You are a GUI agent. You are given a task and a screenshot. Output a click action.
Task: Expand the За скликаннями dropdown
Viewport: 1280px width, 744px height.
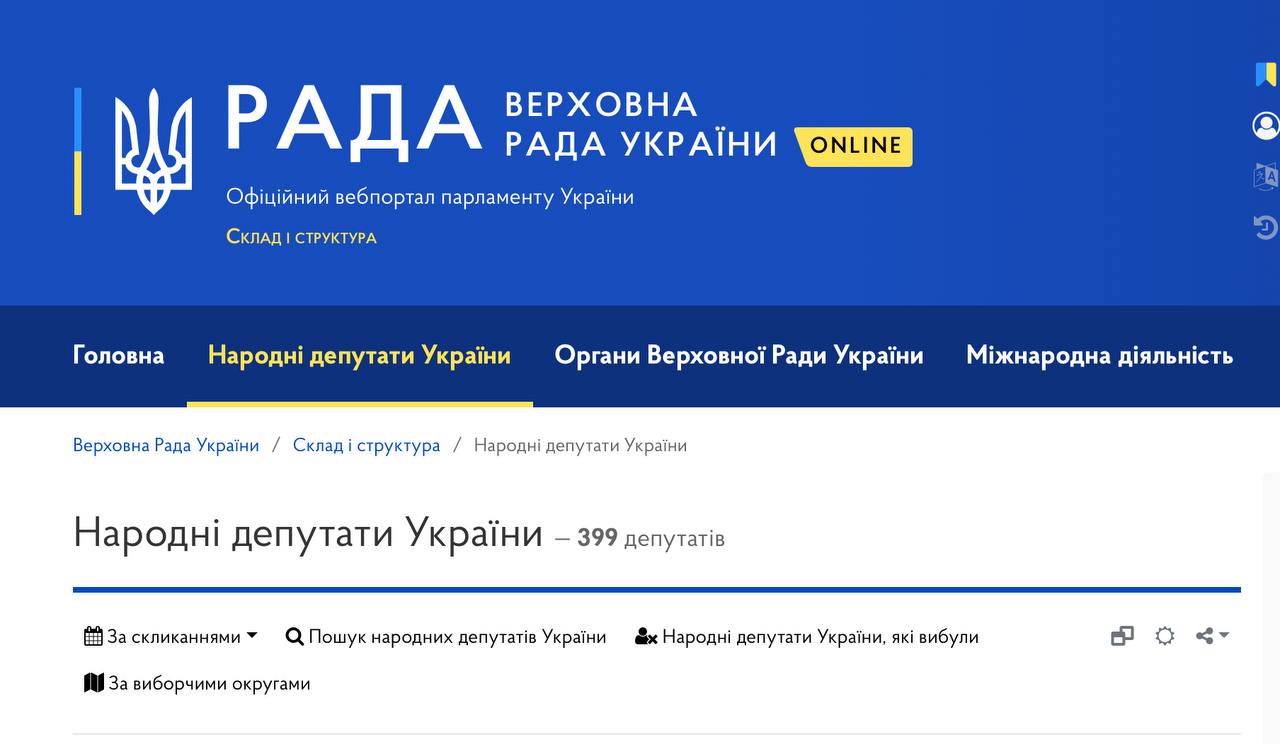(171, 637)
